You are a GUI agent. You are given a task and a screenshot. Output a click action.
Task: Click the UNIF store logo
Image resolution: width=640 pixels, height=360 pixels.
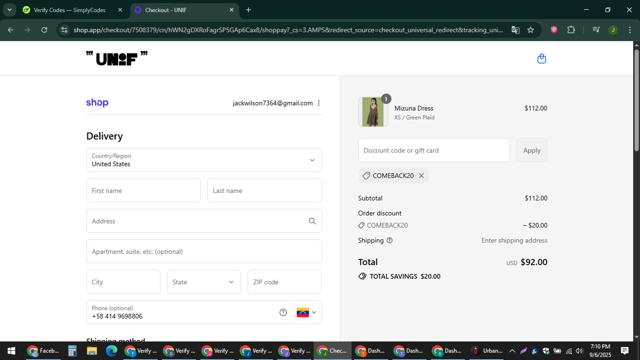tap(117, 58)
